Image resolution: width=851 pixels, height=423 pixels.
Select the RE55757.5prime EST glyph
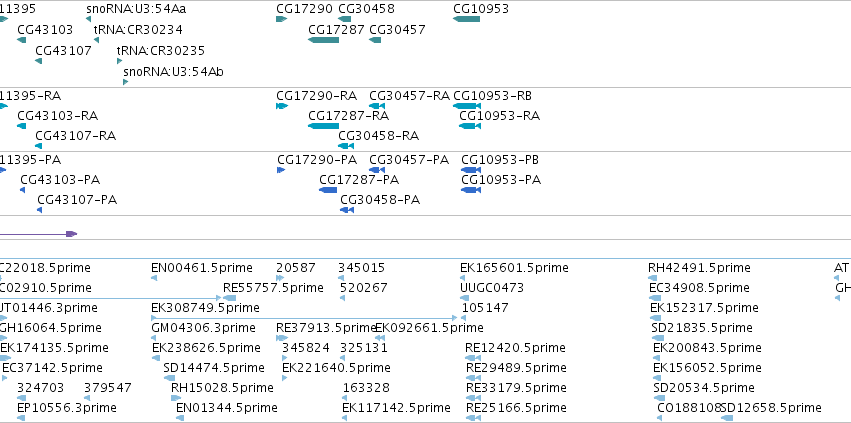(x=229, y=298)
